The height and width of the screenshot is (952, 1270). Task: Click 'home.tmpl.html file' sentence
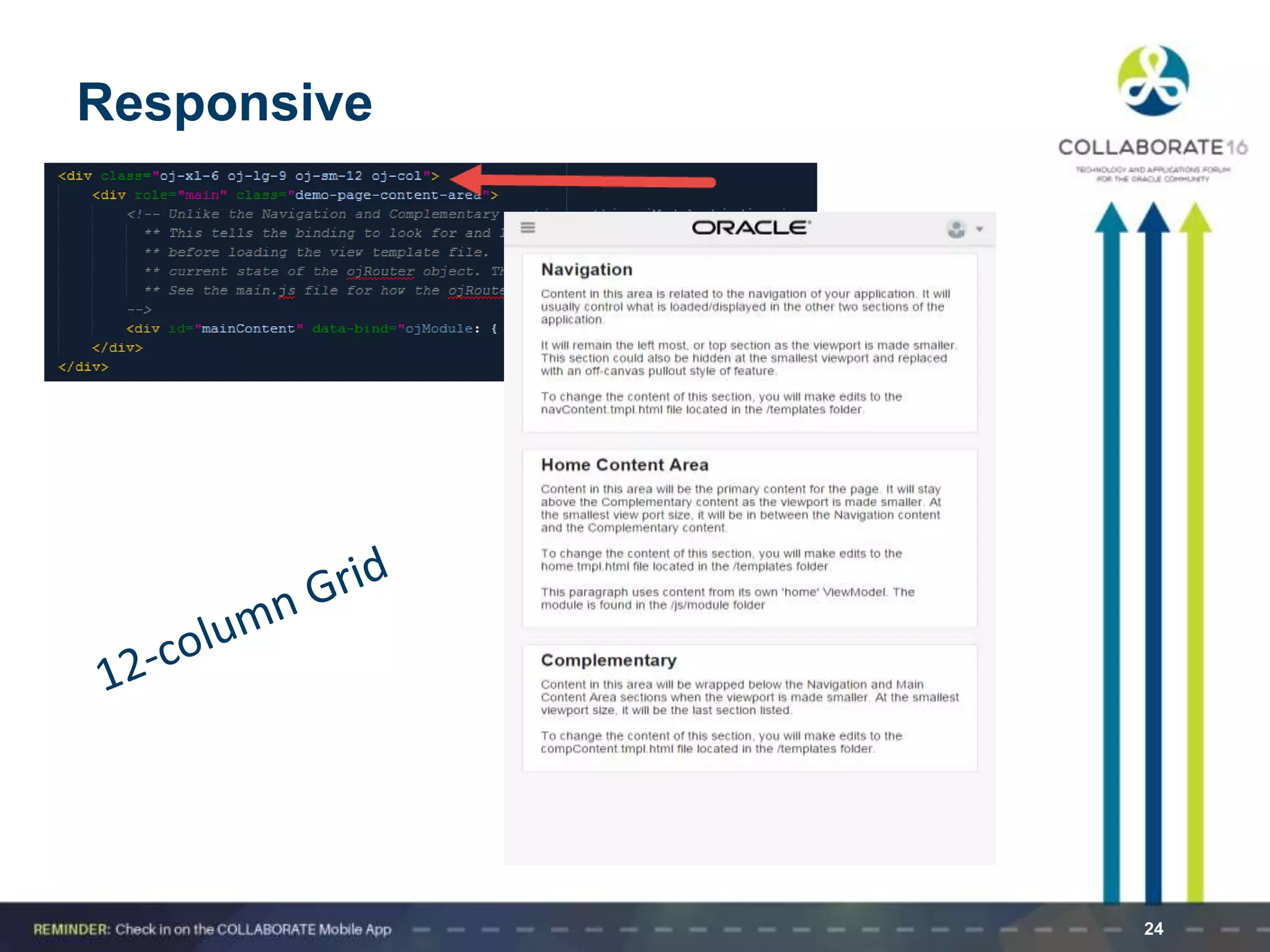(721, 560)
